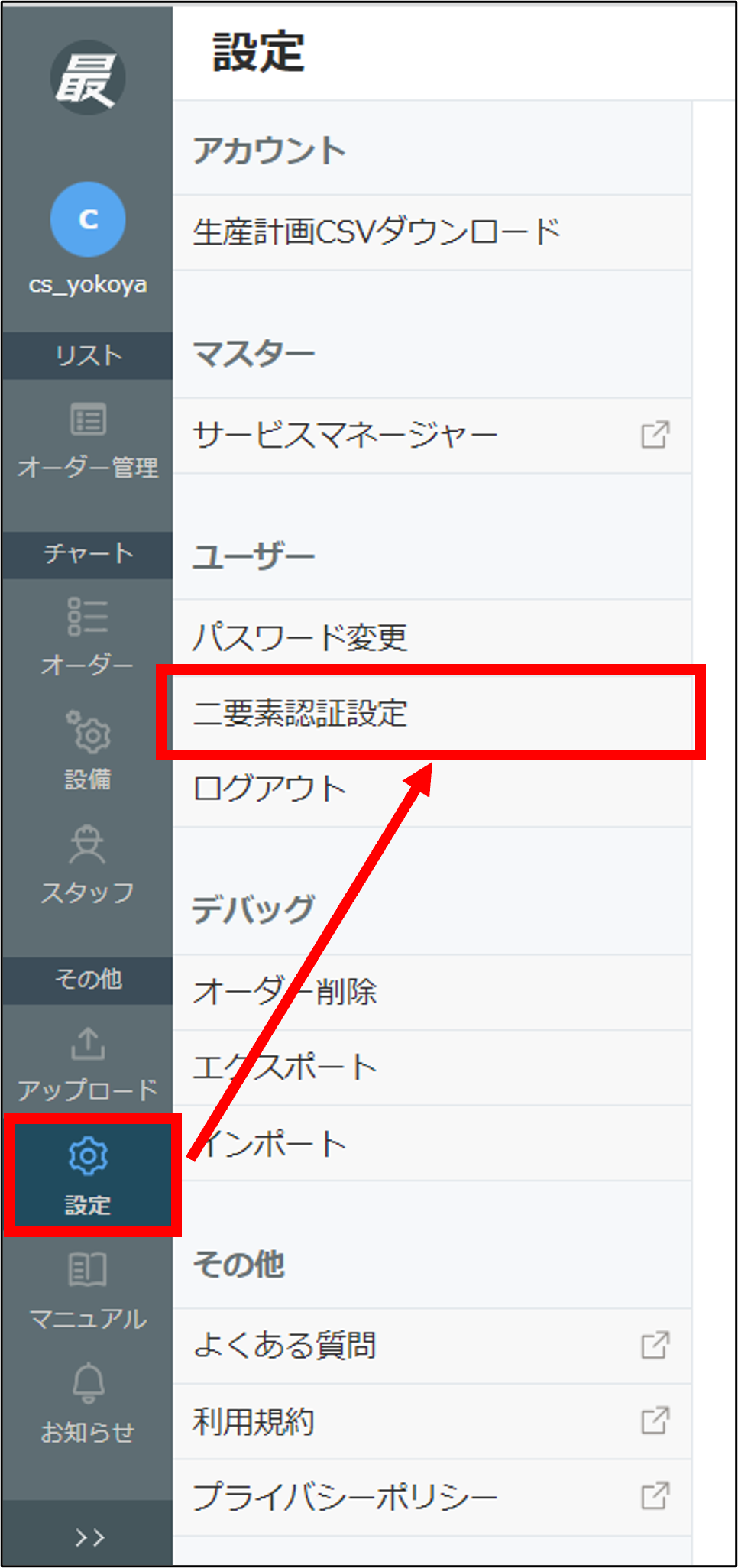
Task: Click external link icon beside 利用規約
Action: 655,1421
